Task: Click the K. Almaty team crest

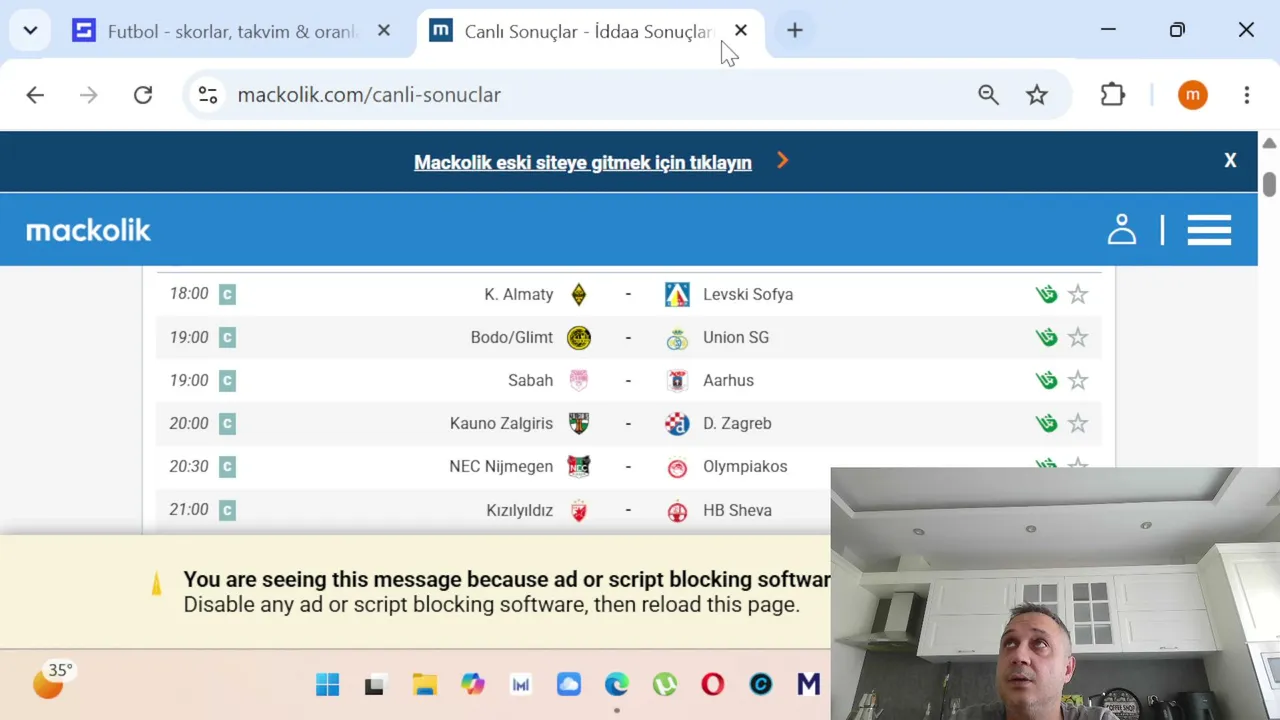Action: point(578,294)
